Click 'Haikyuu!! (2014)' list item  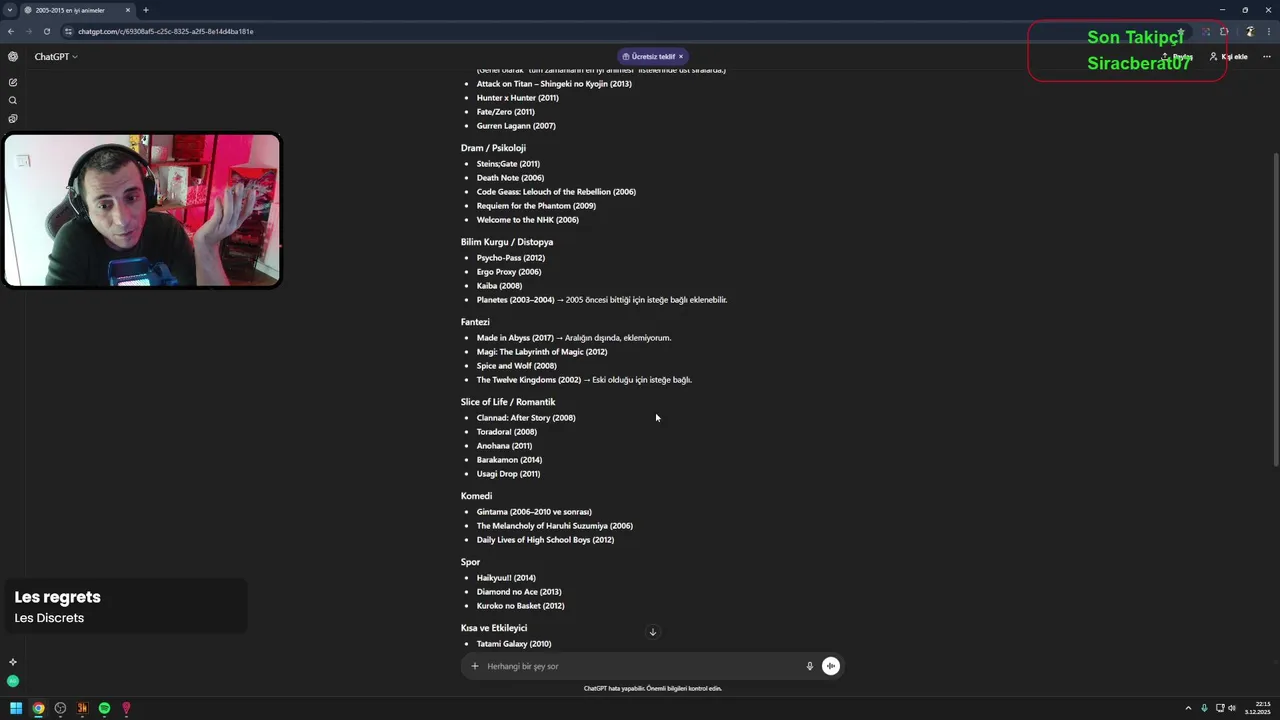pos(506,578)
